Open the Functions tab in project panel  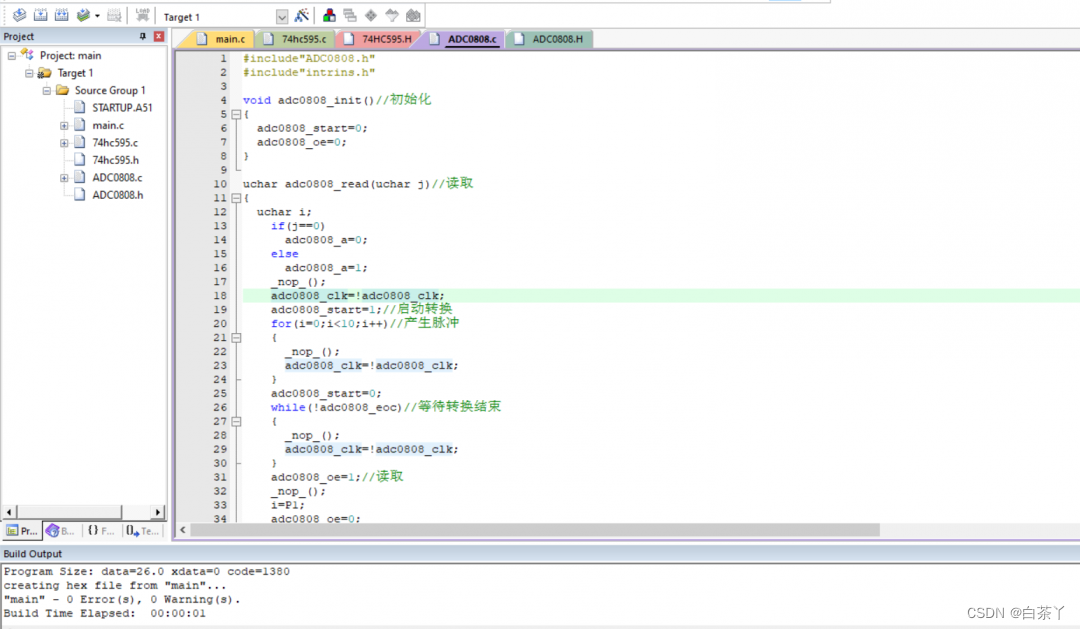point(100,531)
